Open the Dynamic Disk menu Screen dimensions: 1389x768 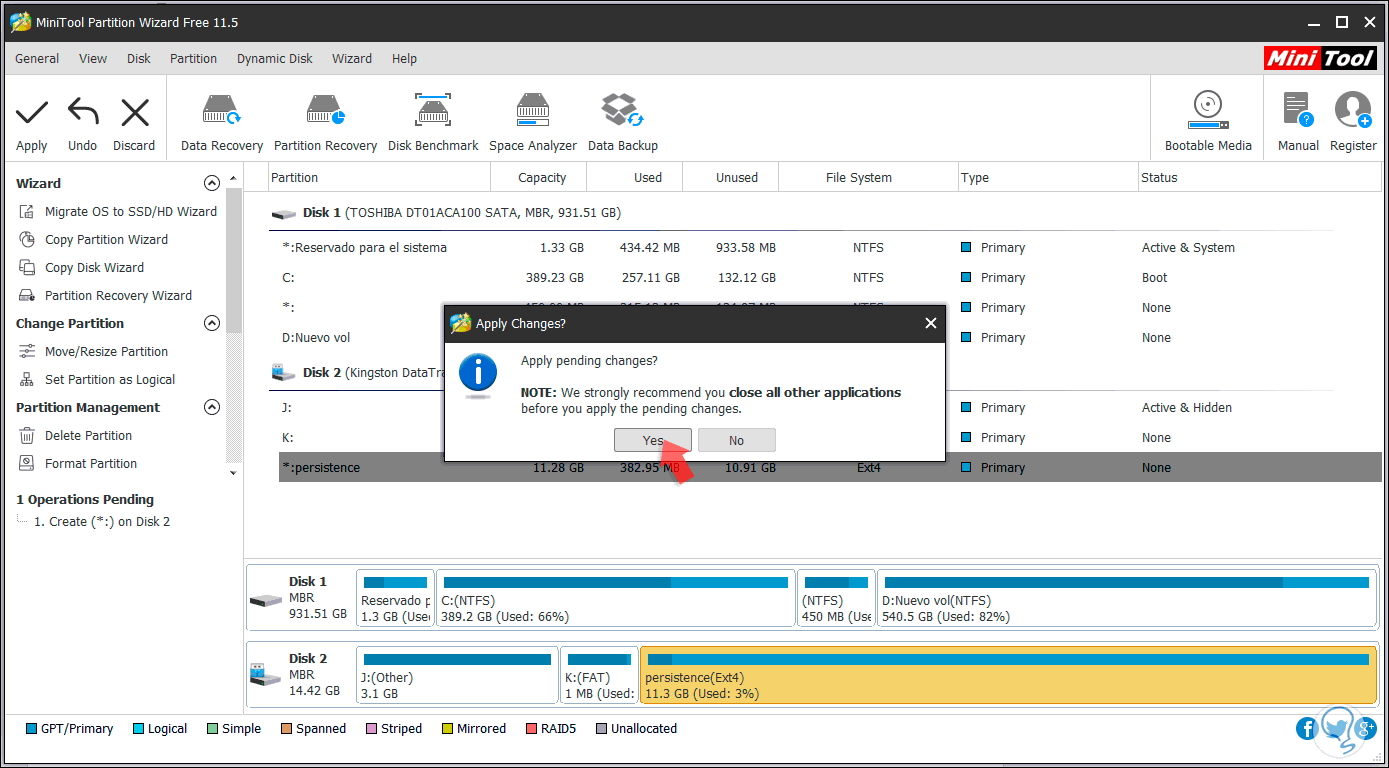(x=275, y=59)
